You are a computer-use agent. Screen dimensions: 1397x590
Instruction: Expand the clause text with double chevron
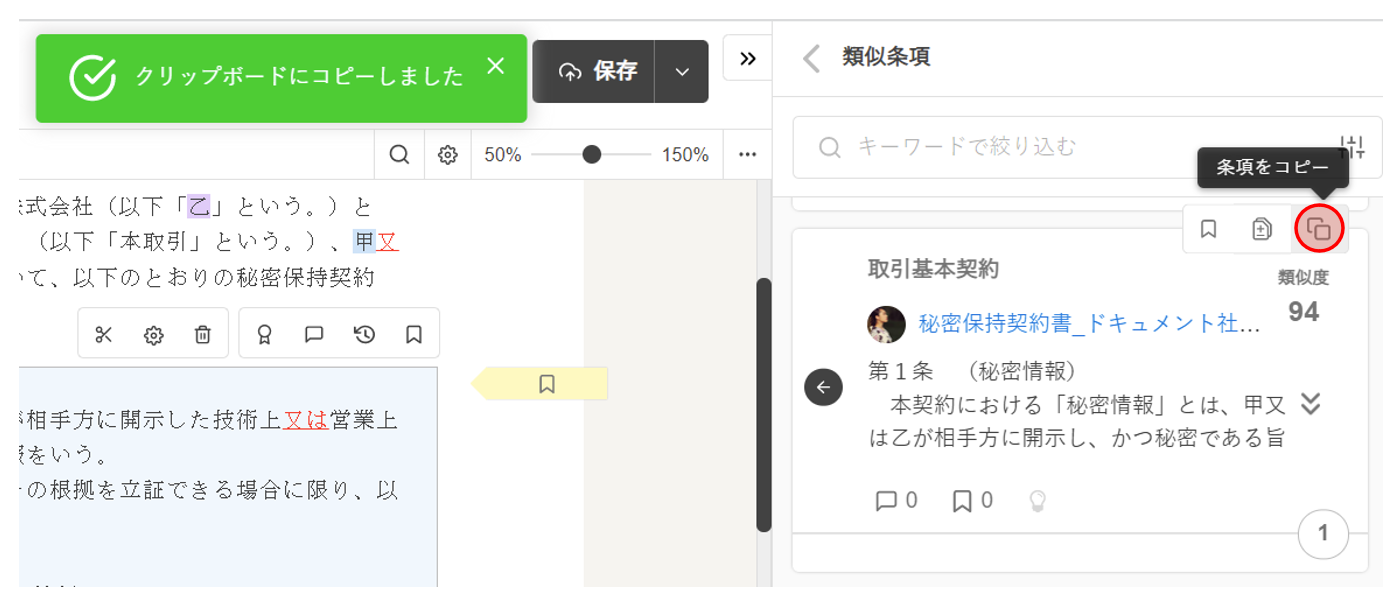point(1310,403)
